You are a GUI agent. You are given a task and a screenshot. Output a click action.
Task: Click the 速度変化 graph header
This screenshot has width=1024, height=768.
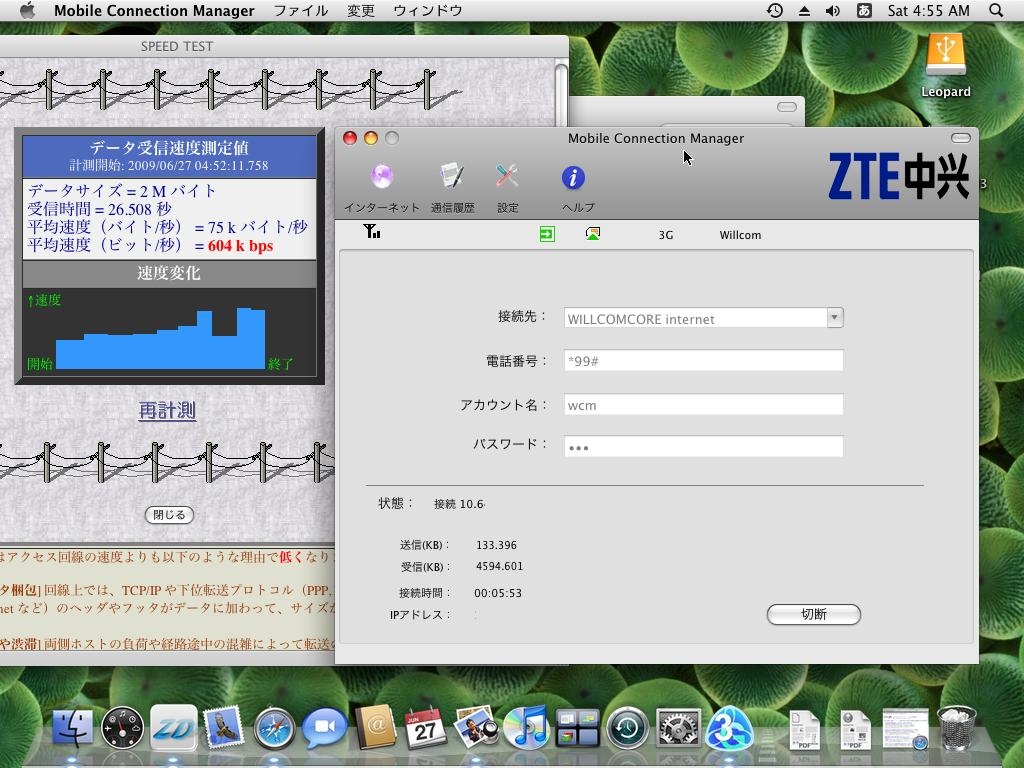[x=169, y=273]
